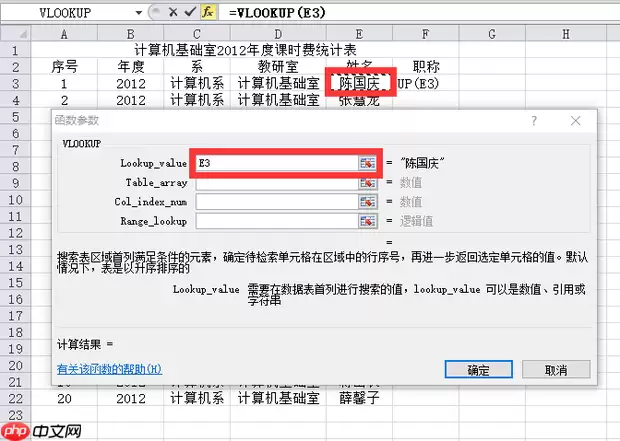The height and width of the screenshot is (441, 620).
Task: Click header cell 年度
Action: click(130, 67)
